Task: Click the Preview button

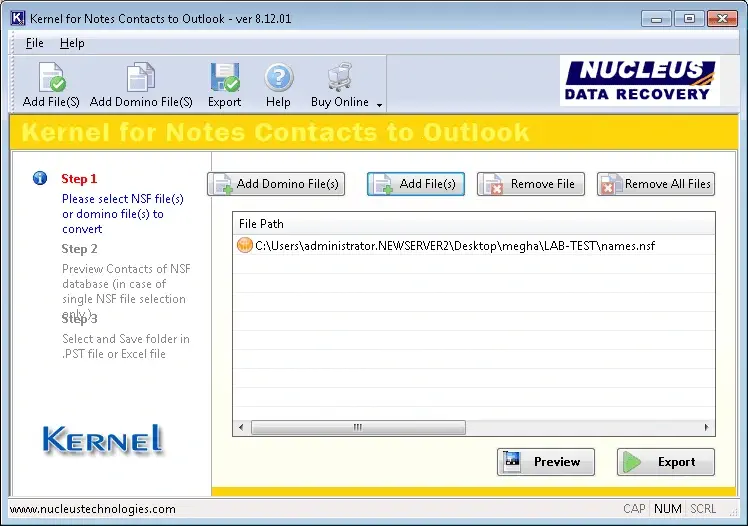Action: coord(546,462)
